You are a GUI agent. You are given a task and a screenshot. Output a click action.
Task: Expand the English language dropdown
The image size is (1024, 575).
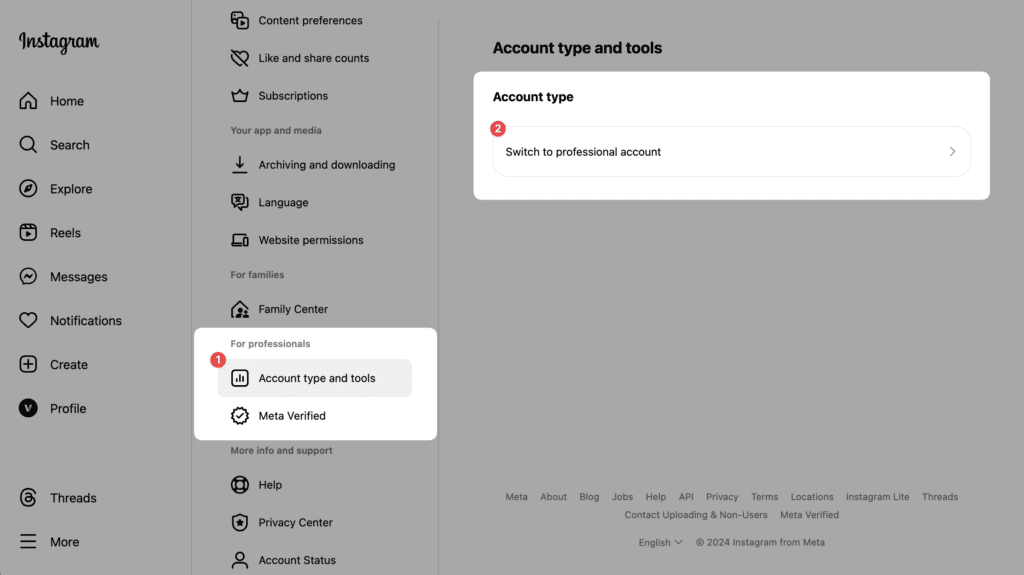[660, 542]
